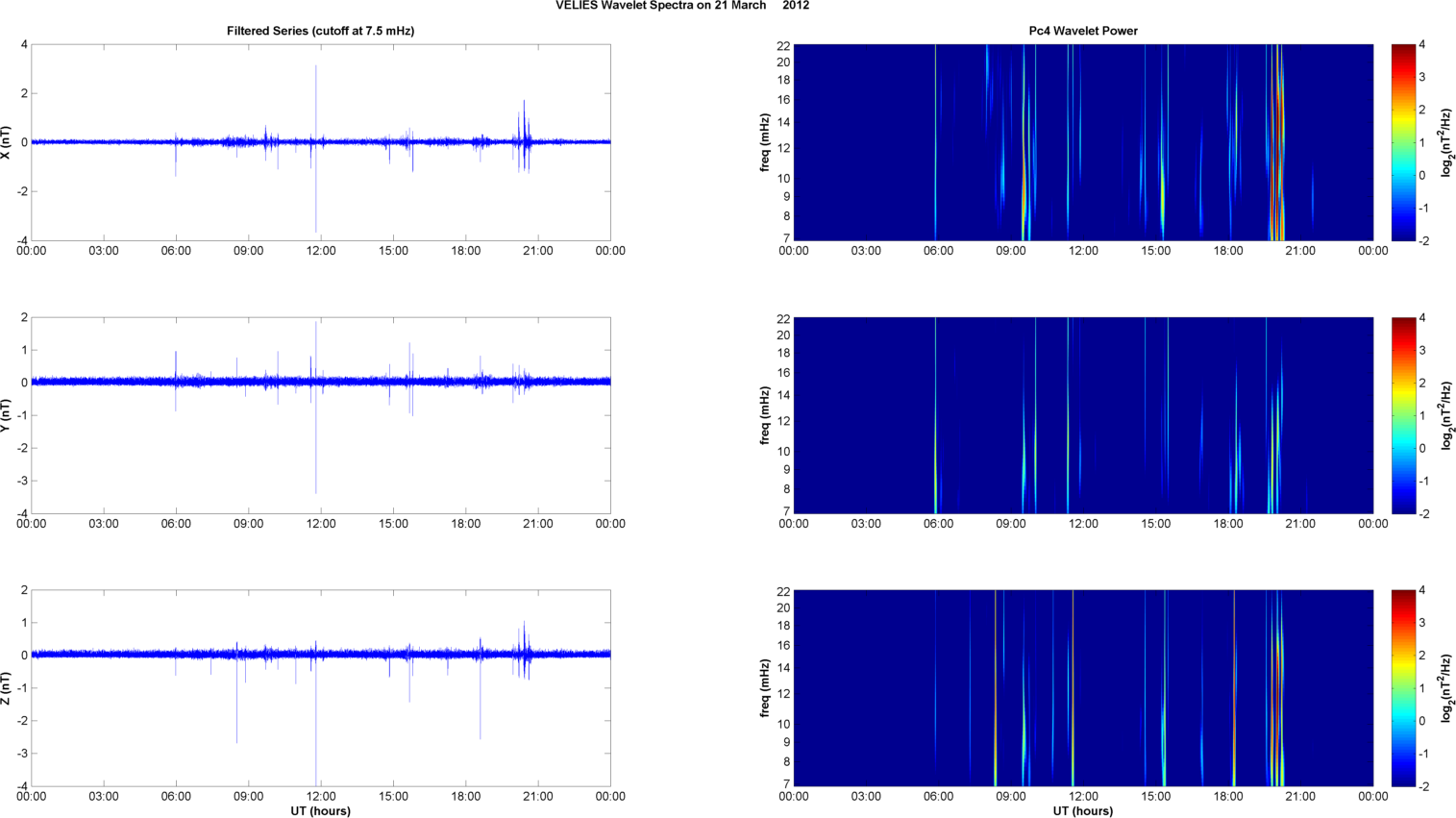Click the 03:00 tick label under top spectrogram

[866, 251]
